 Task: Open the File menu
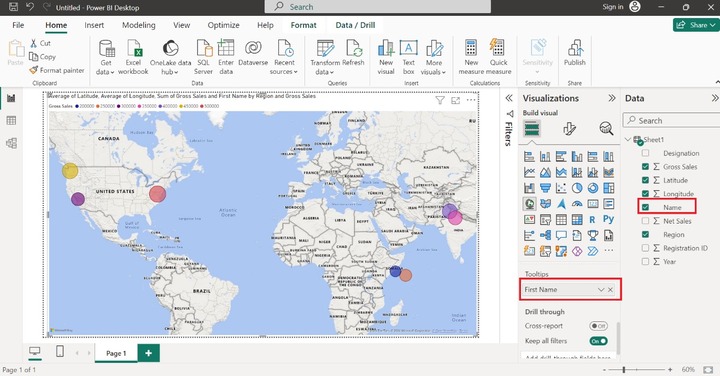(18, 25)
